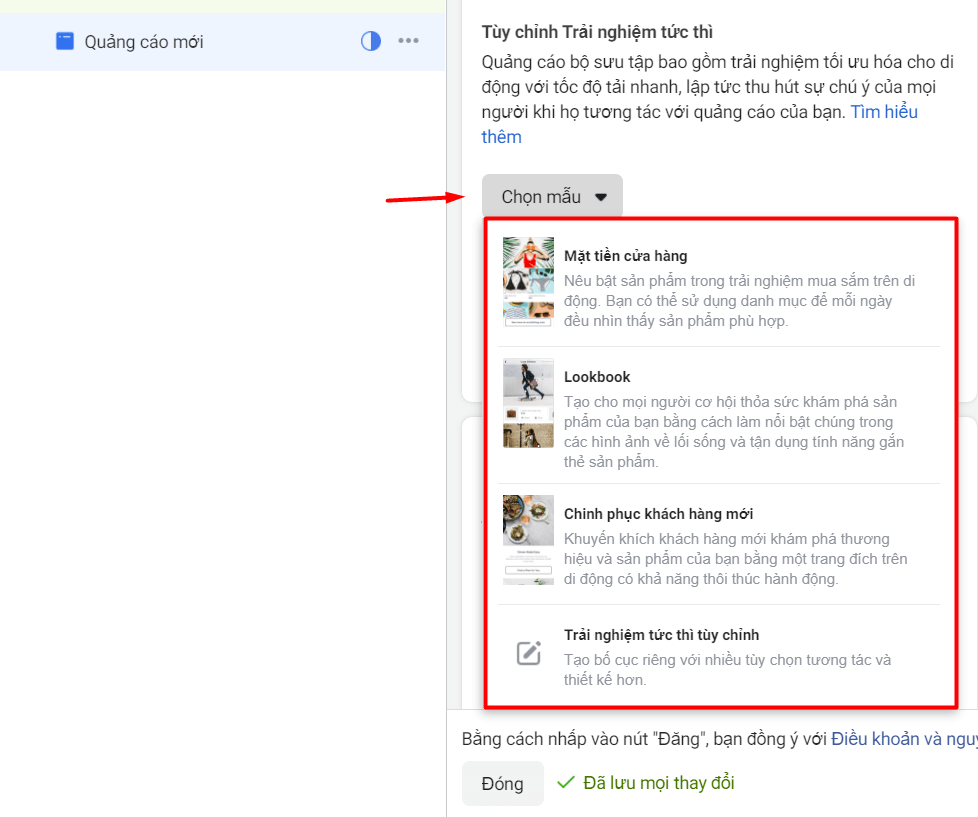978x817 pixels.
Task: Click the blue ad icon beside Quảng cáo mới
Action: point(65,42)
